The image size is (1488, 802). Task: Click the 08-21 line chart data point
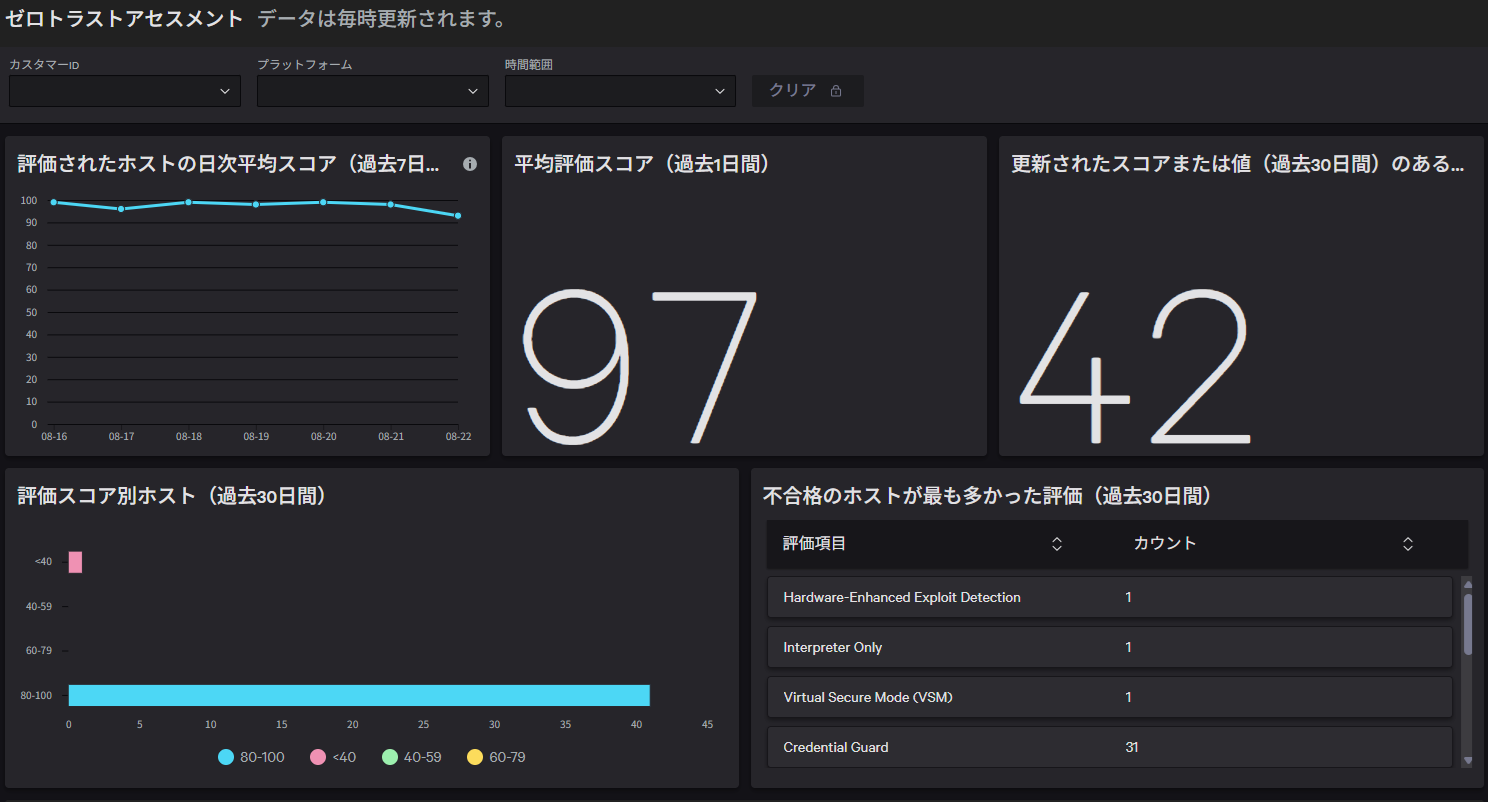coord(391,204)
